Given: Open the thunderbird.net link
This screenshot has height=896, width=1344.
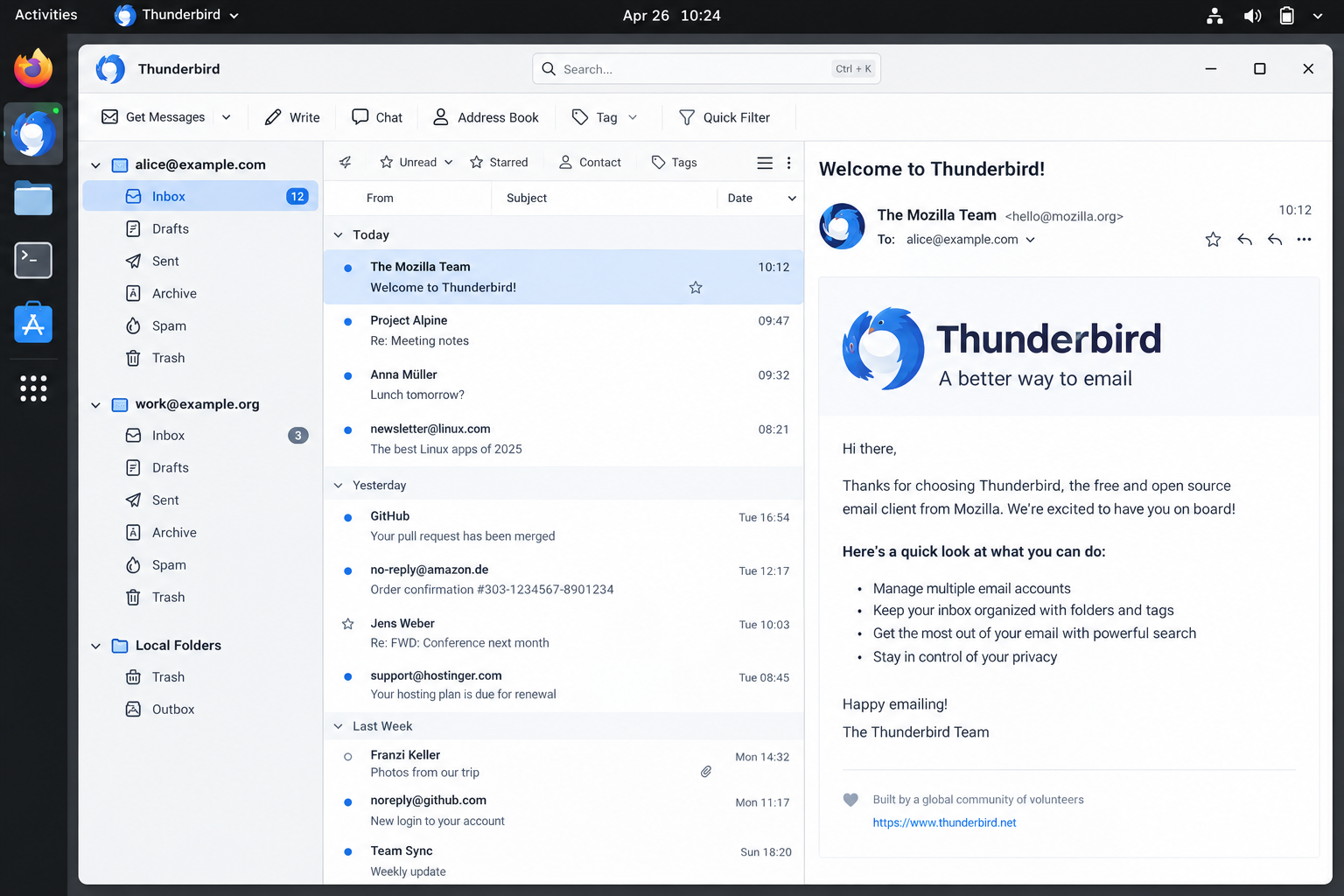Looking at the screenshot, I should click(944, 823).
